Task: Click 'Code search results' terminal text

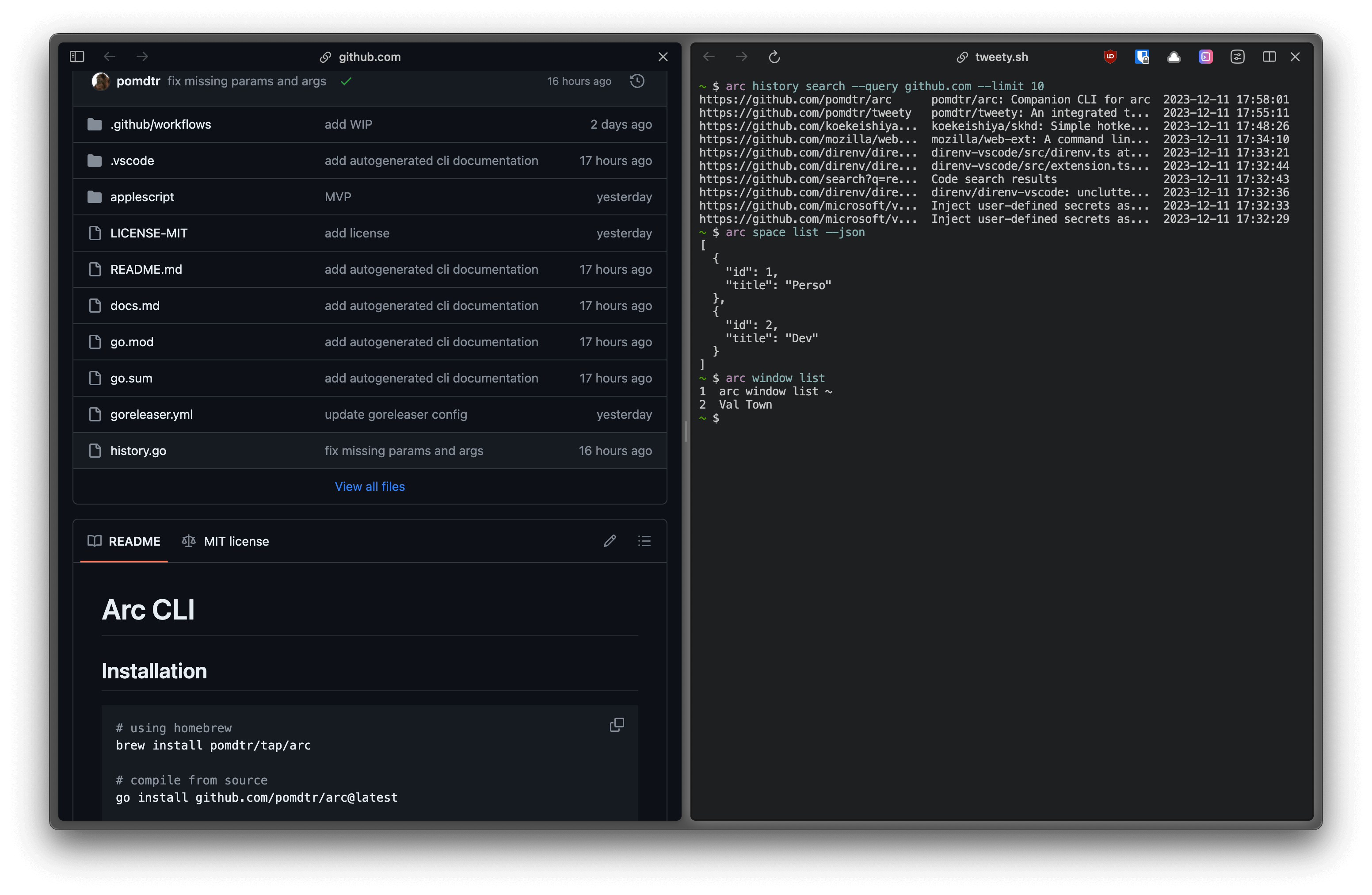Action: [994, 179]
